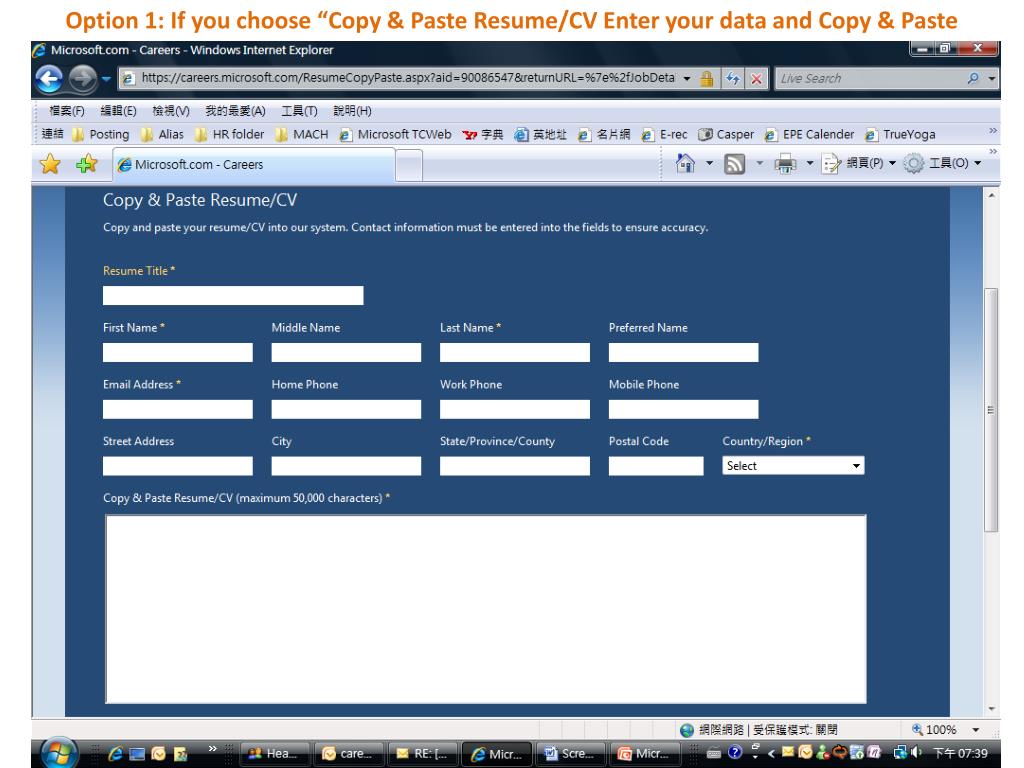Click the page vertical scrollbar thumb
Image resolution: width=1024 pixels, height=768 pixels.
(x=991, y=409)
